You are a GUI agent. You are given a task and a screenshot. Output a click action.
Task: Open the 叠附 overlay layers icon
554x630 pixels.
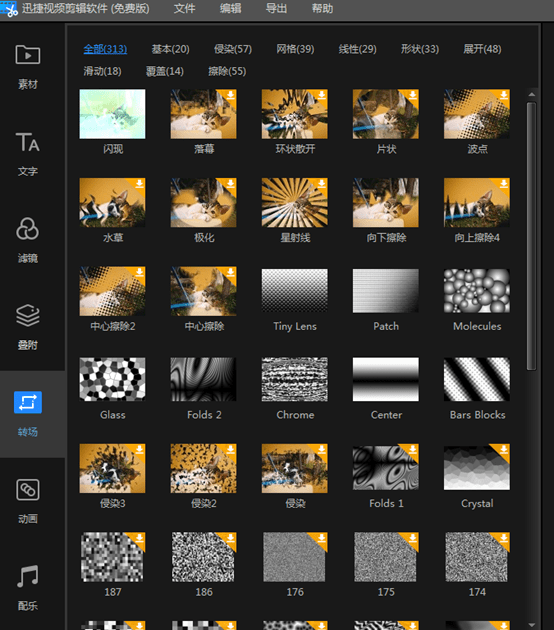pos(28,315)
